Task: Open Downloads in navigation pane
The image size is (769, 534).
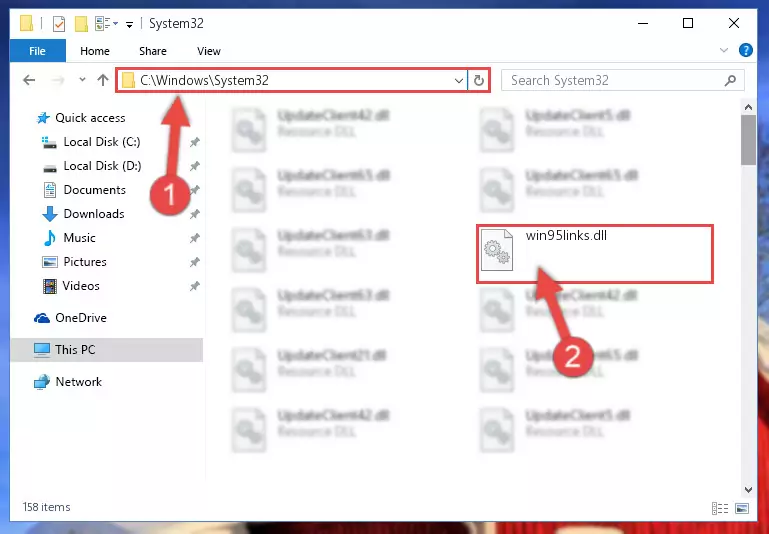Action: pyautogui.click(x=94, y=214)
